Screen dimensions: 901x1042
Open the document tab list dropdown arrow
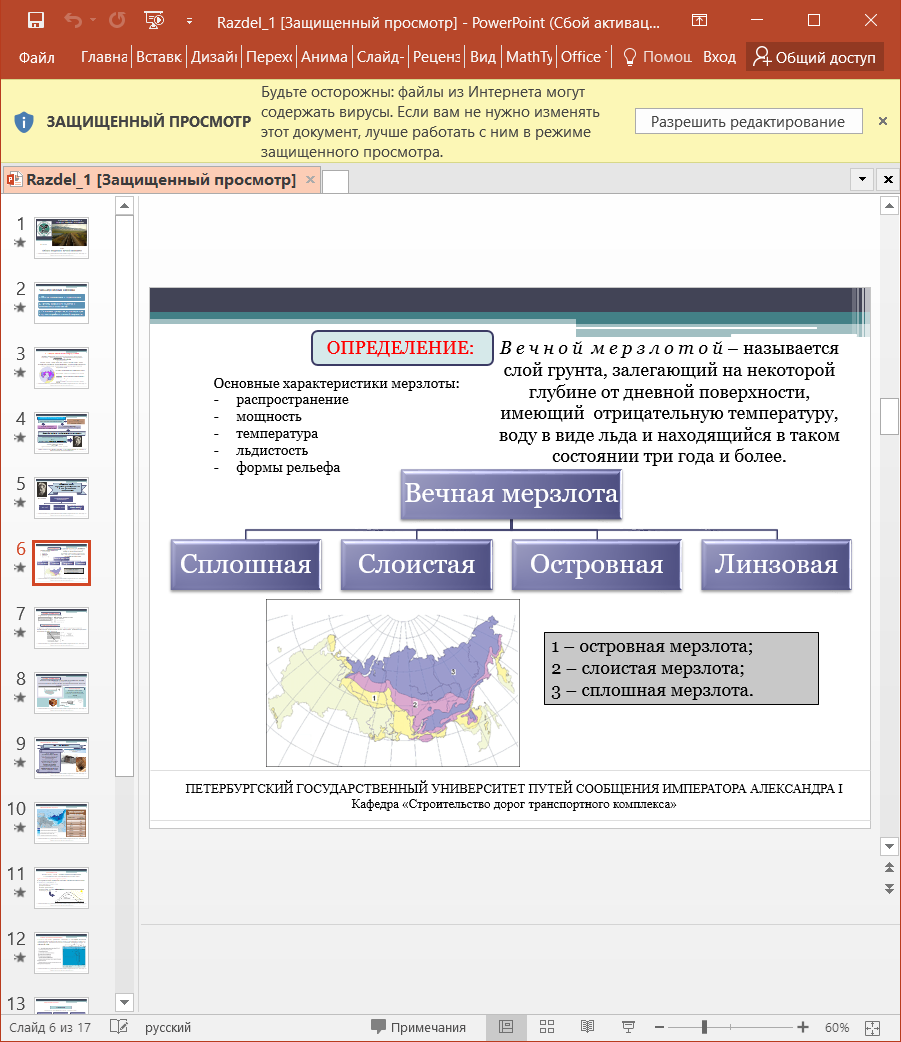862,179
